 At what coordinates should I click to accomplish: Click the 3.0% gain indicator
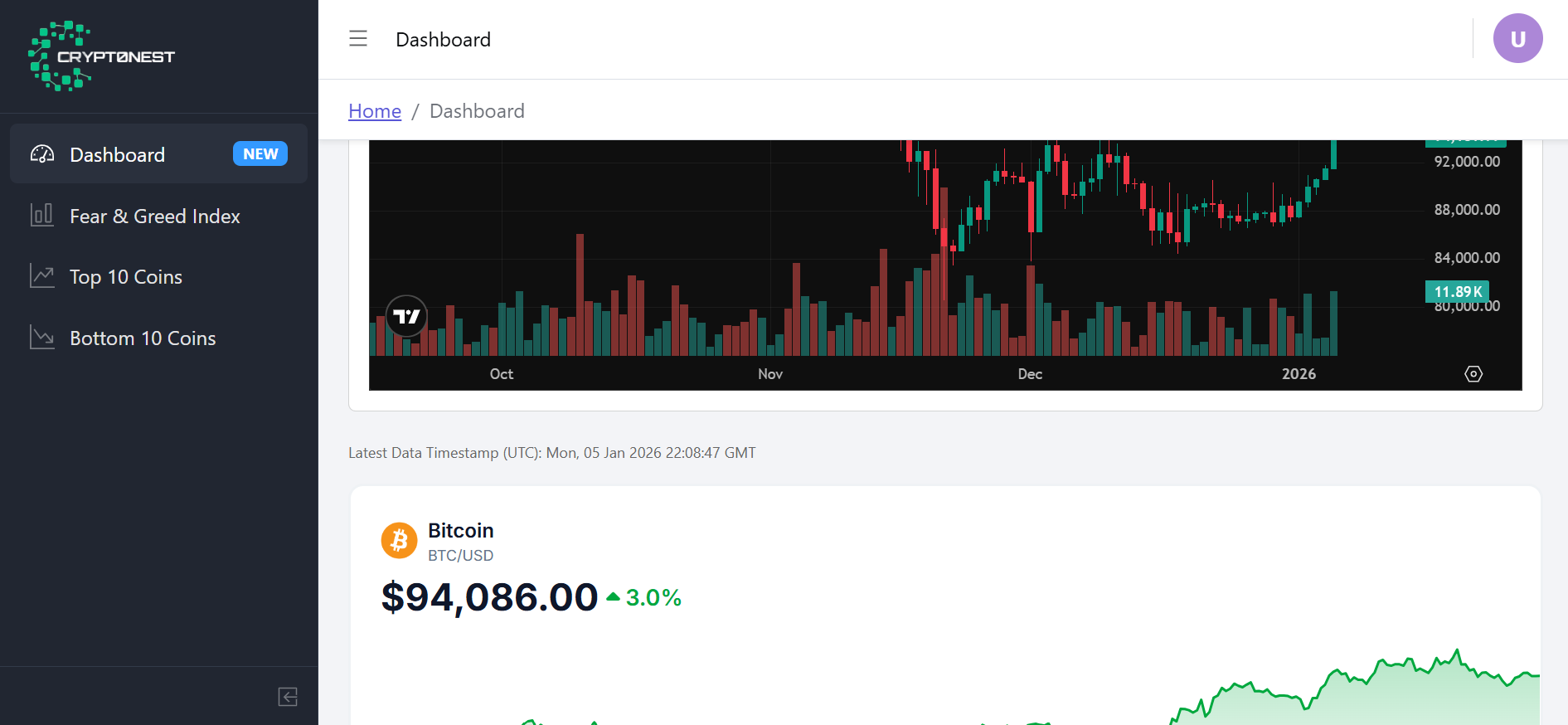[653, 597]
